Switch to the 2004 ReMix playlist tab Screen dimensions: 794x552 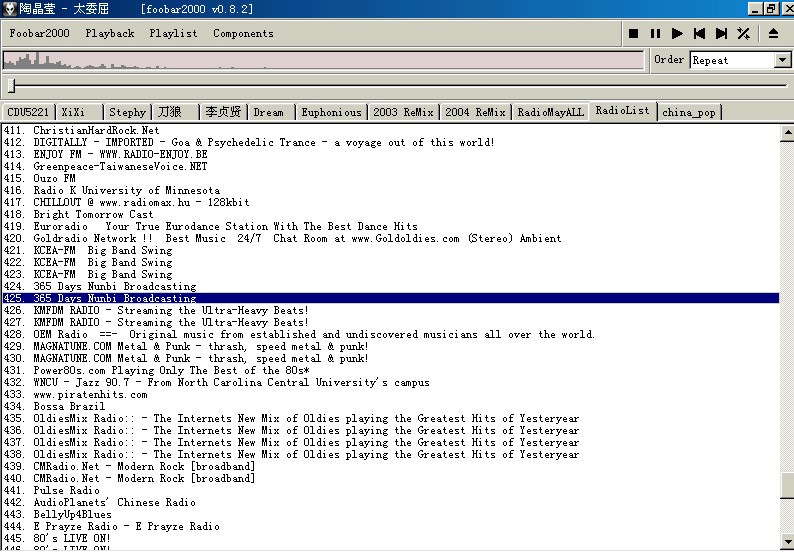coord(475,112)
